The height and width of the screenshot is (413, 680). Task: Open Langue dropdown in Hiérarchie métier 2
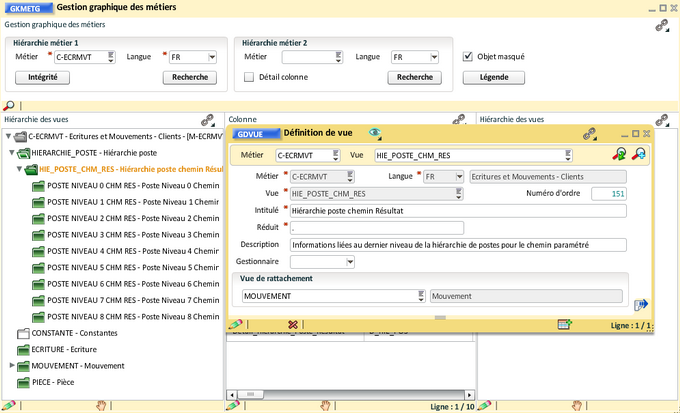434,57
